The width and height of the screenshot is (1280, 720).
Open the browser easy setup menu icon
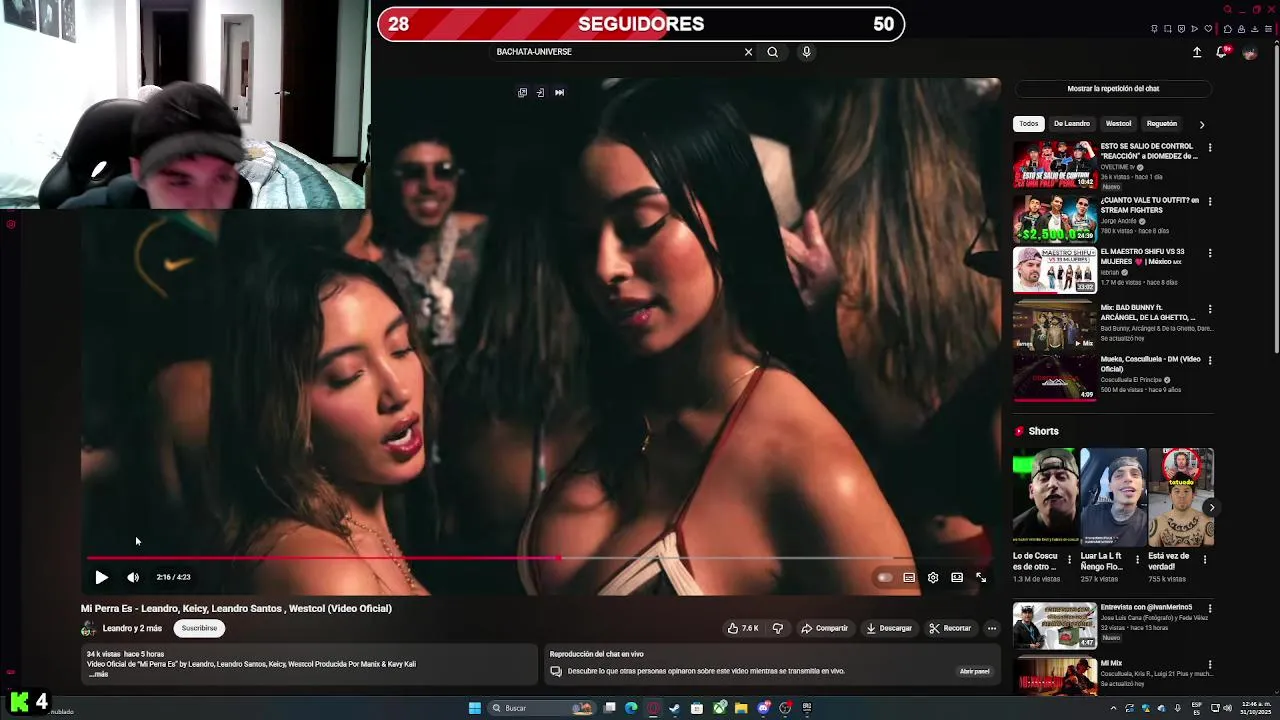tap(1268, 29)
